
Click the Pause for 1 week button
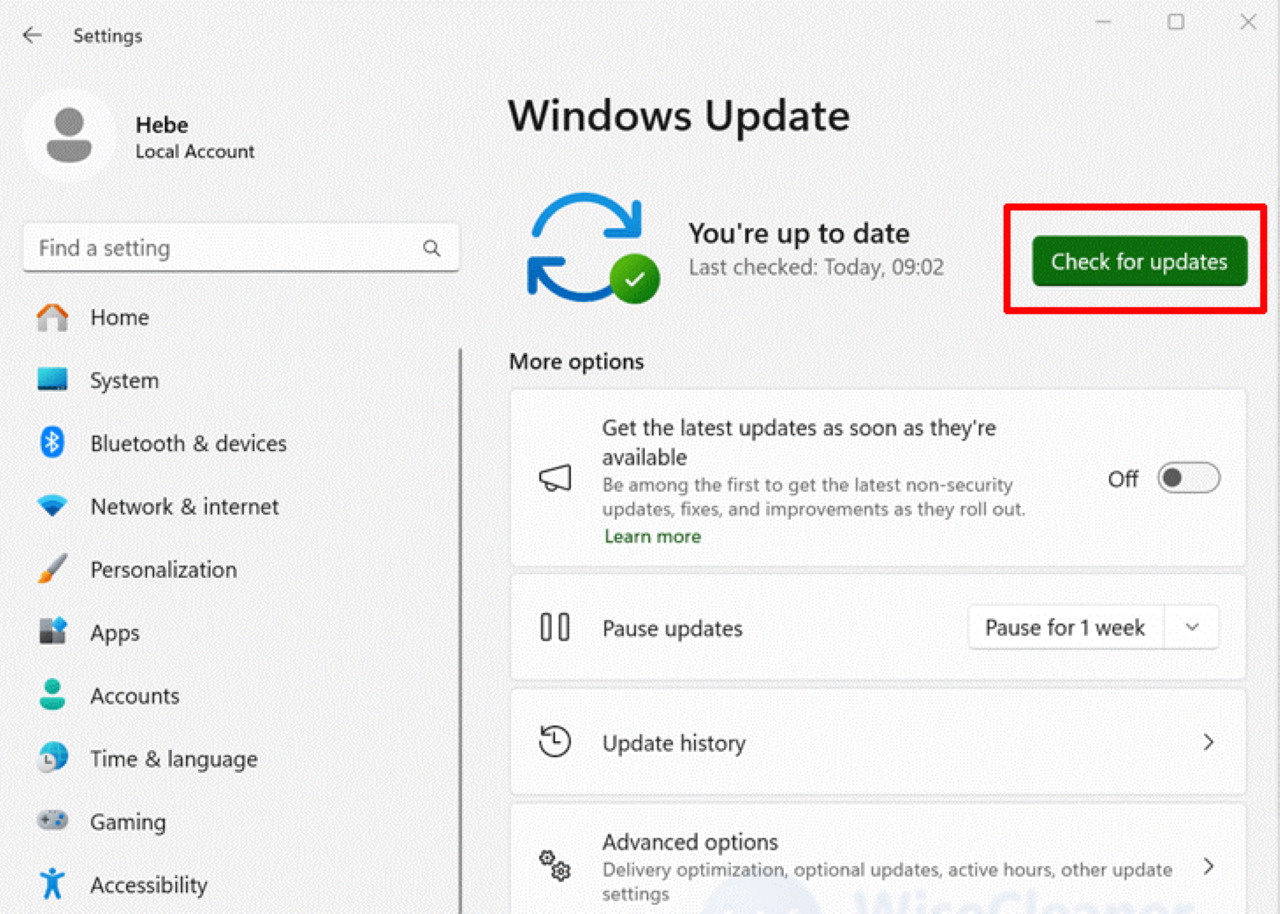coord(1064,628)
